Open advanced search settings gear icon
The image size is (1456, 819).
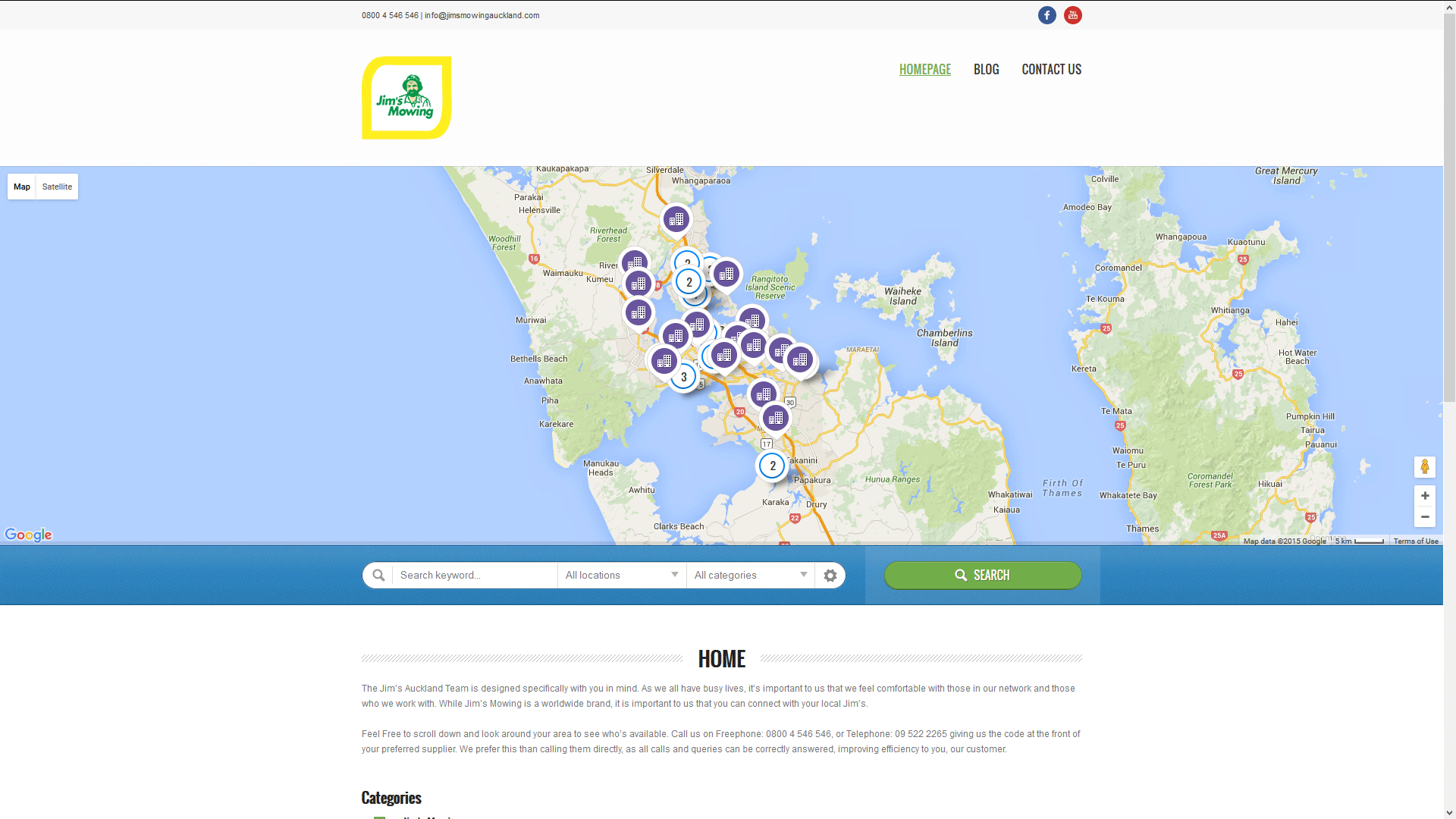click(830, 576)
